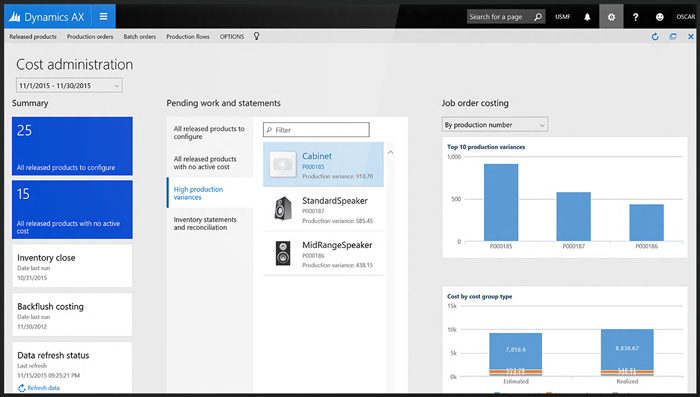This screenshot has width=700, height=397.
Task: Open the Production orders menu
Action: (90, 37)
